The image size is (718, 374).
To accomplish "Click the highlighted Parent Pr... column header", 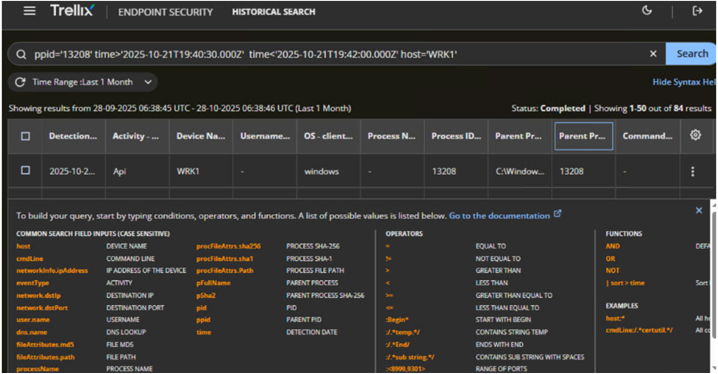I will [x=583, y=136].
